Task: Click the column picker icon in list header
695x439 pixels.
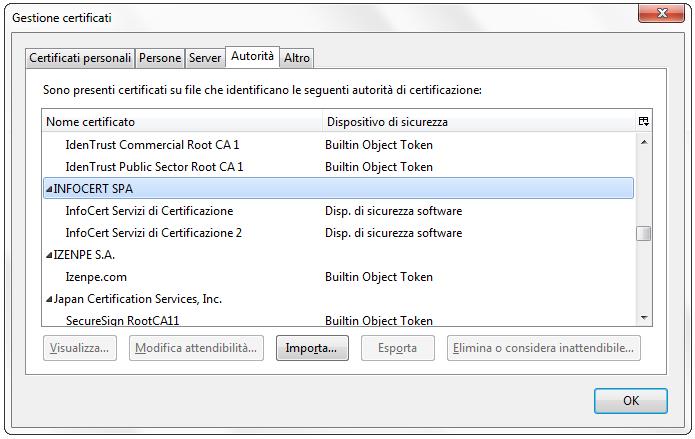Action: (643, 121)
